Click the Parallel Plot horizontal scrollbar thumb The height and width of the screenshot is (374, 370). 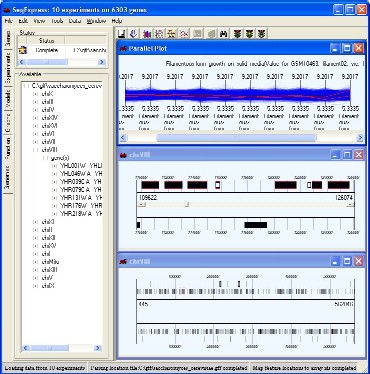point(236,138)
